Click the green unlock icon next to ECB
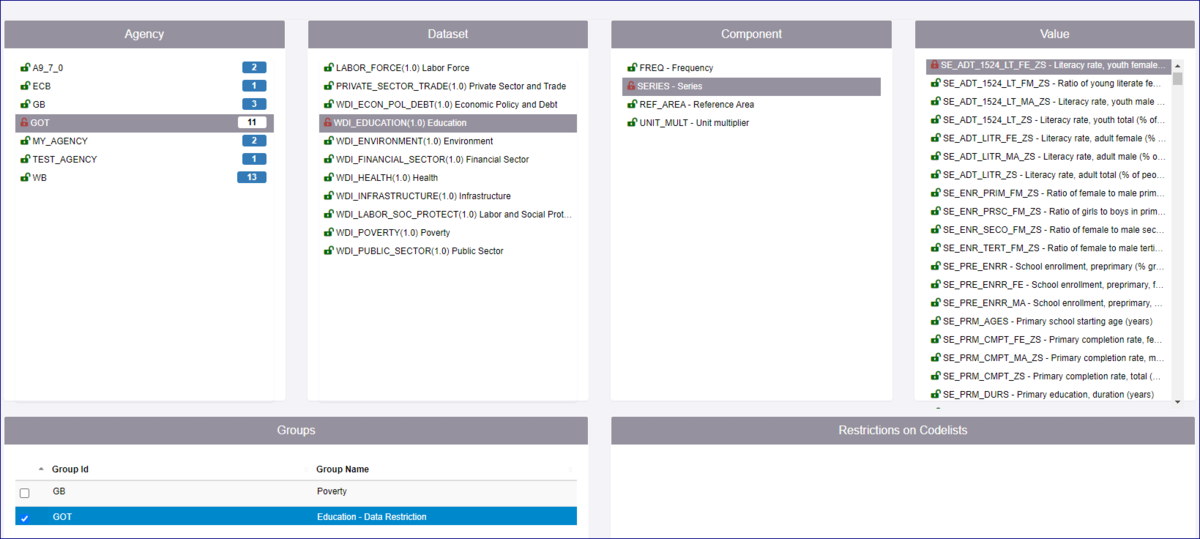 [x=24, y=86]
